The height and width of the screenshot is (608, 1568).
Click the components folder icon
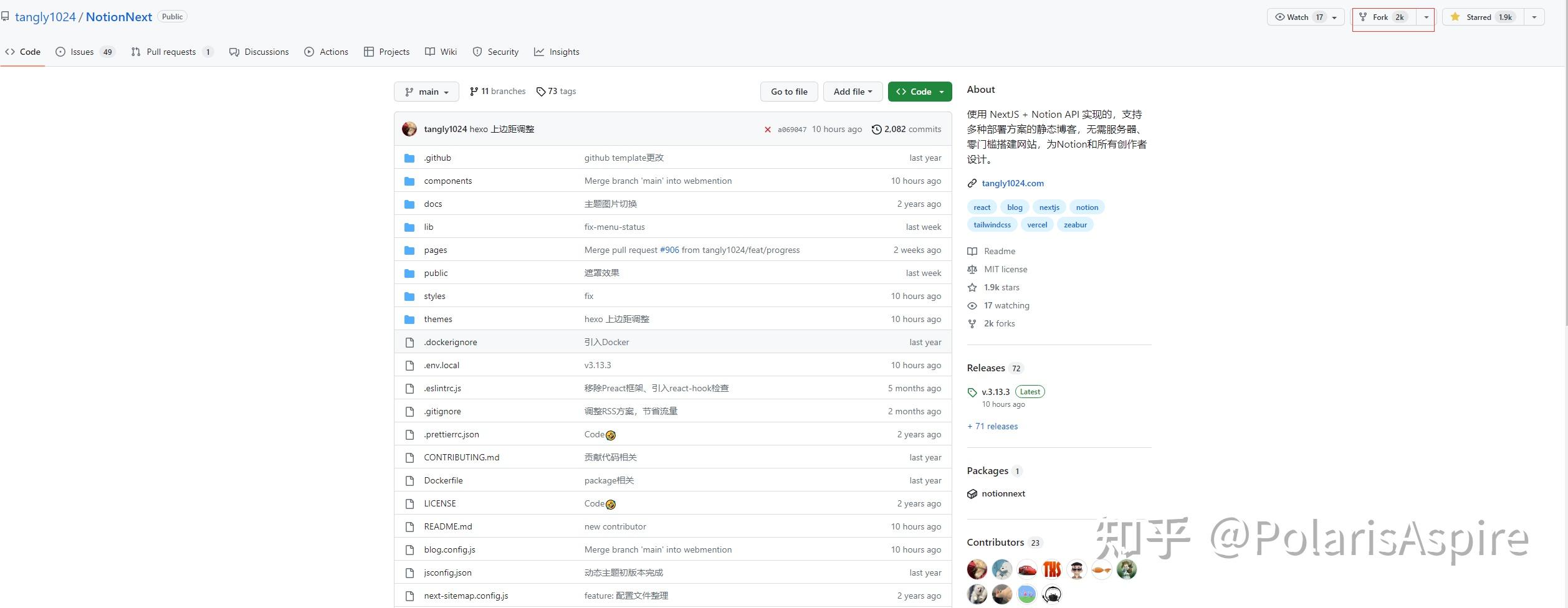409,181
